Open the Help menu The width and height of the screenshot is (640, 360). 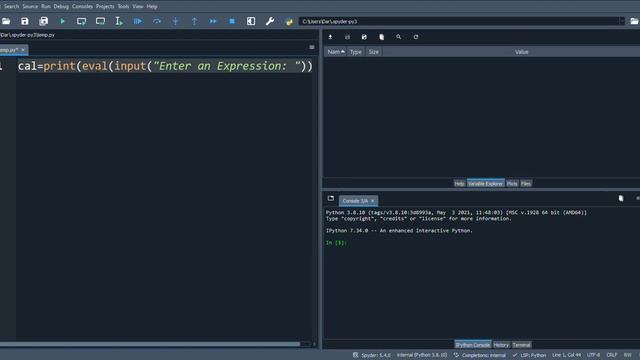tap(152, 6)
